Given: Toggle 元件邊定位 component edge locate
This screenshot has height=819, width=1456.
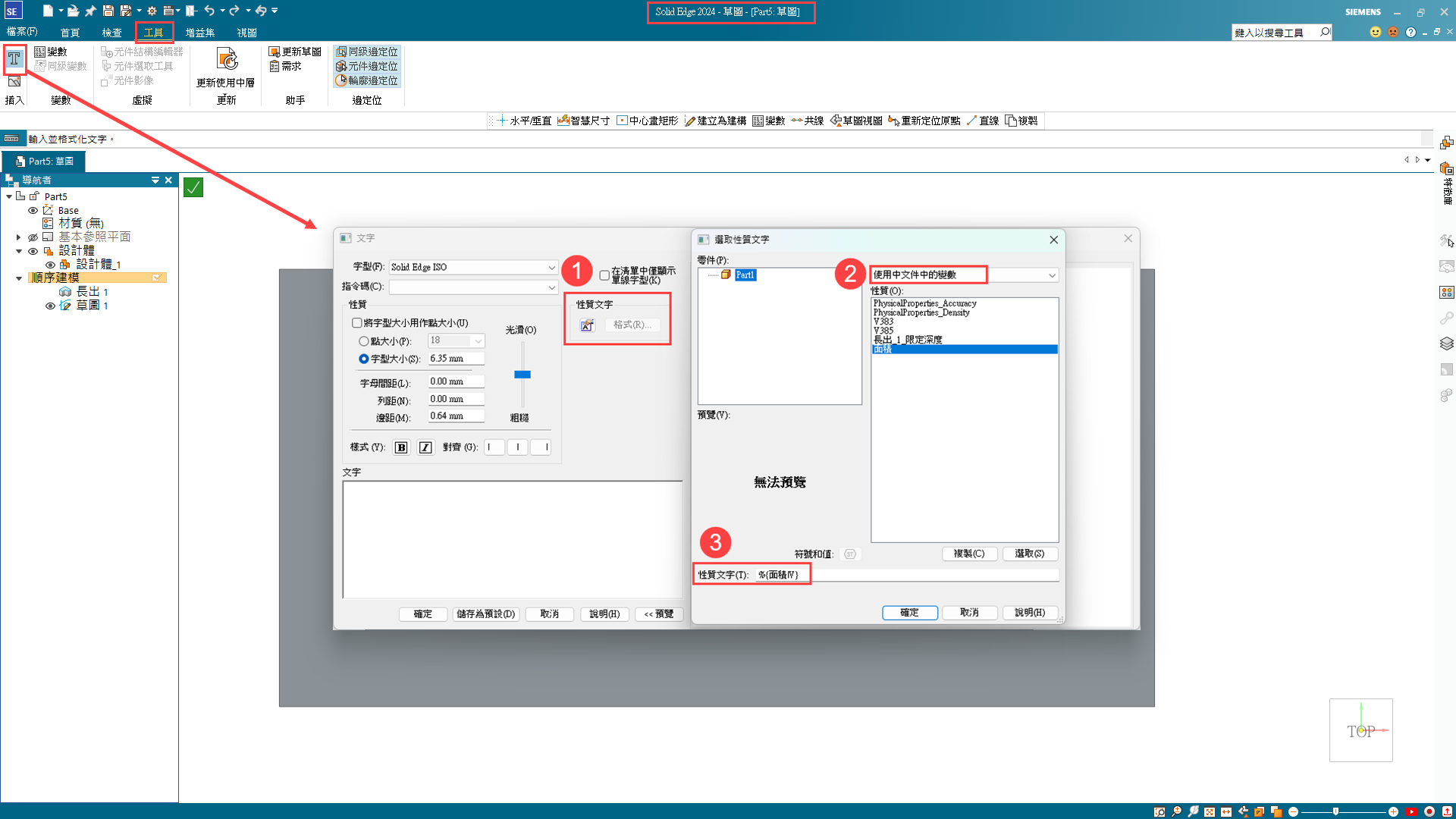Looking at the screenshot, I should pyautogui.click(x=367, y=66).
